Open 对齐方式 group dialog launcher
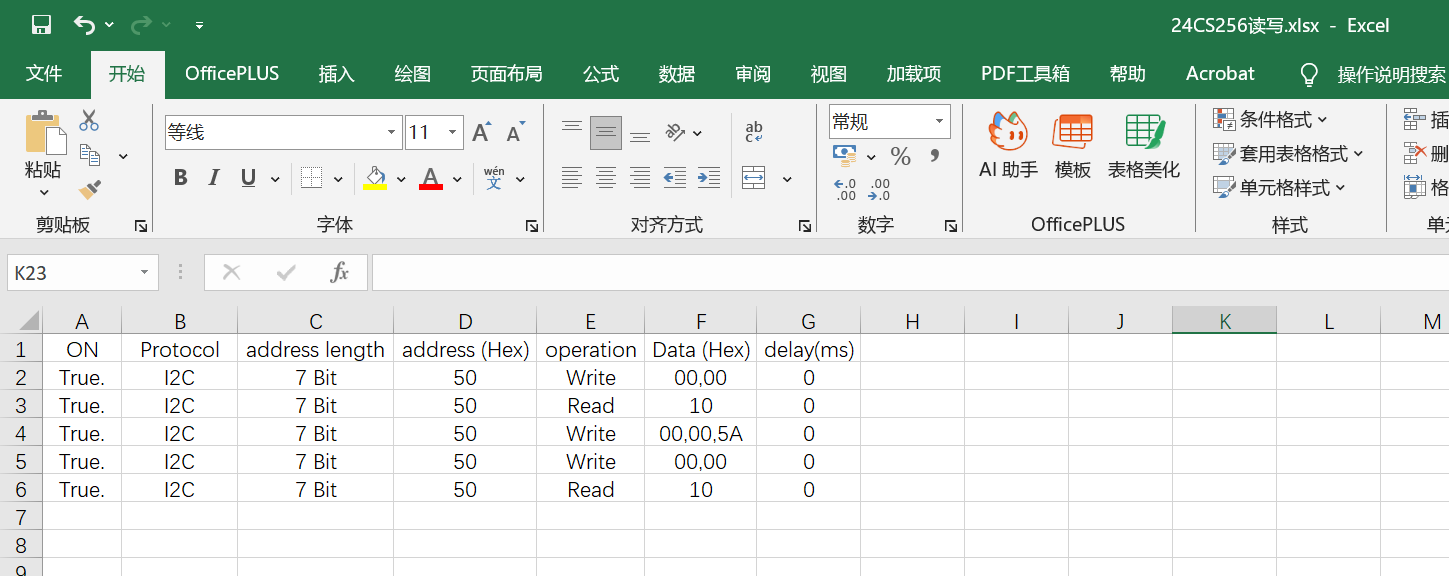 (x=805, y=227)
